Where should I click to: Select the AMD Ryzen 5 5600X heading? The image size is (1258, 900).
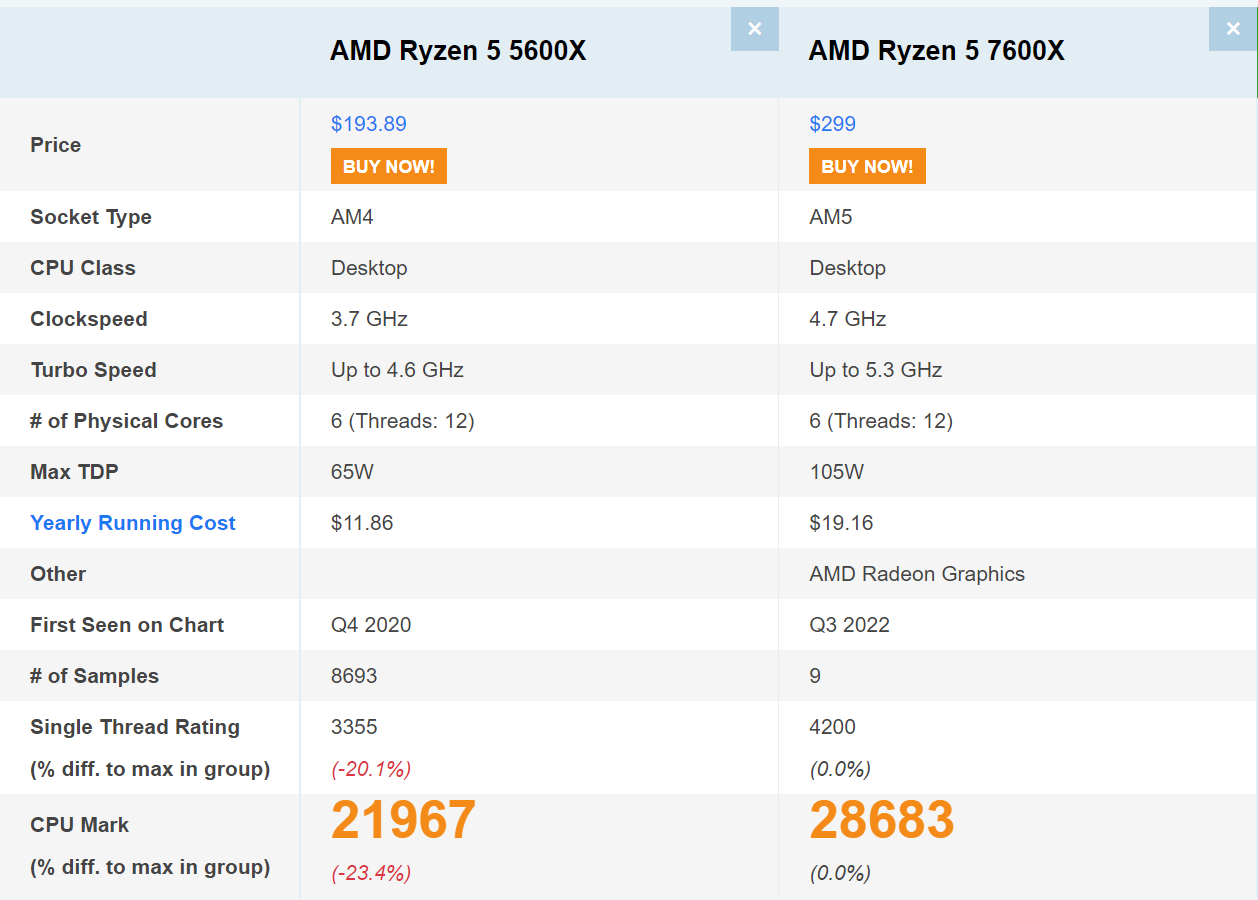(x=458, y=51)
